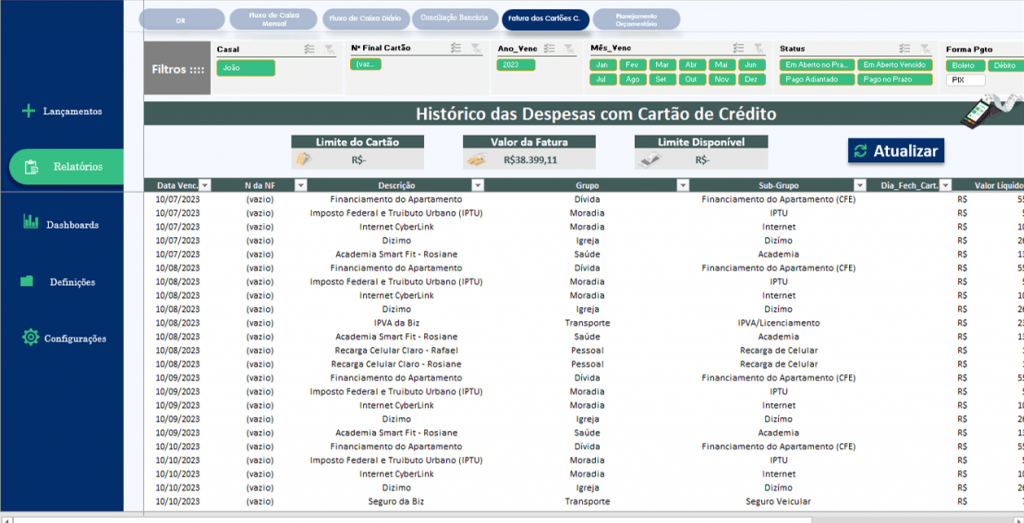Toggle Set month filter
1024x523 pixels.
pos(662,80)
